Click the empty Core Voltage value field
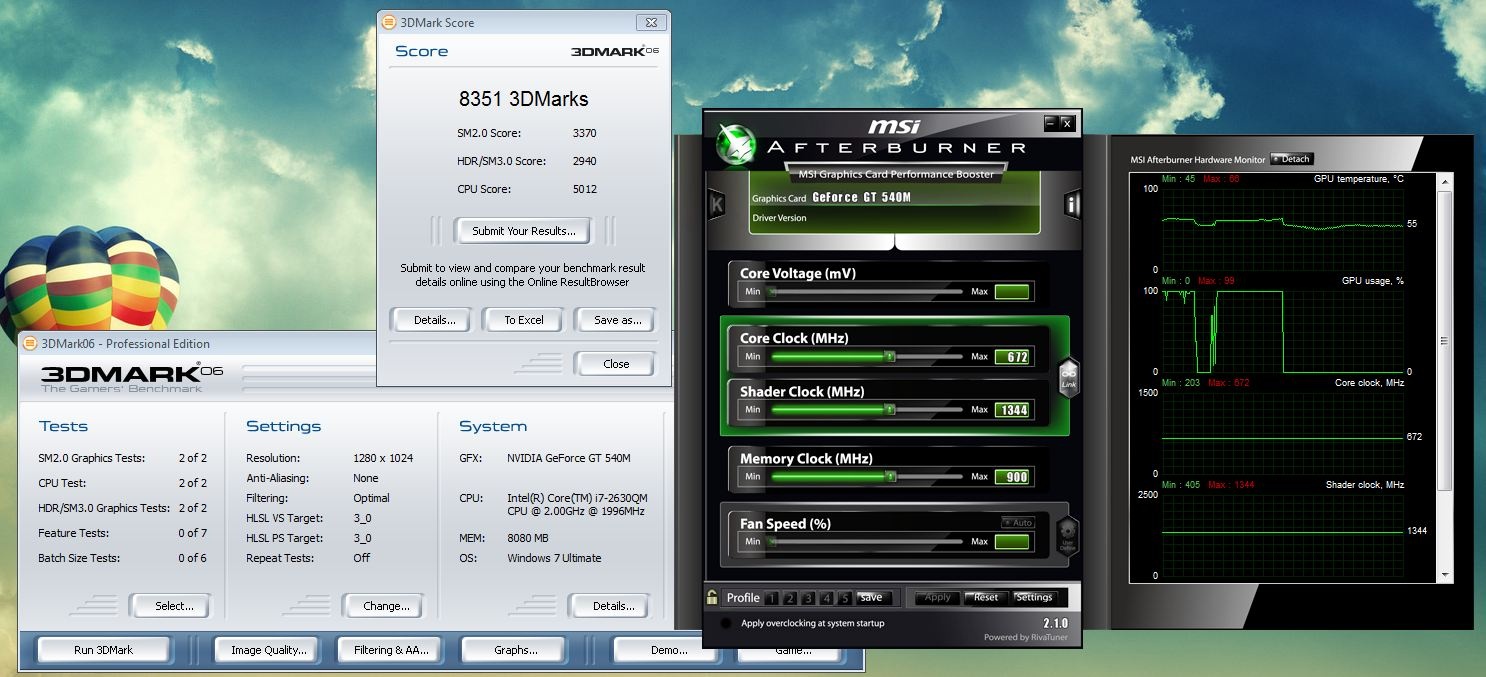 click(1012, 292)
